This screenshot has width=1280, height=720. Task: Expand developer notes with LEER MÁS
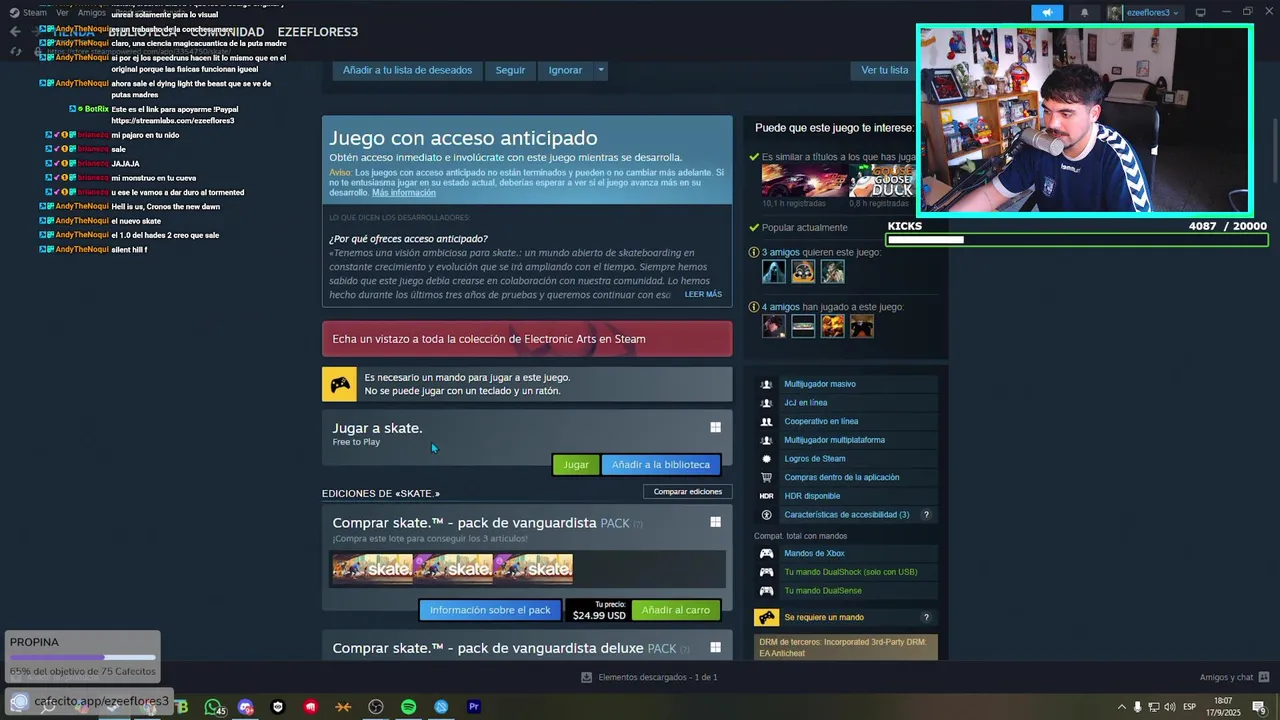[x=703, y=294]
